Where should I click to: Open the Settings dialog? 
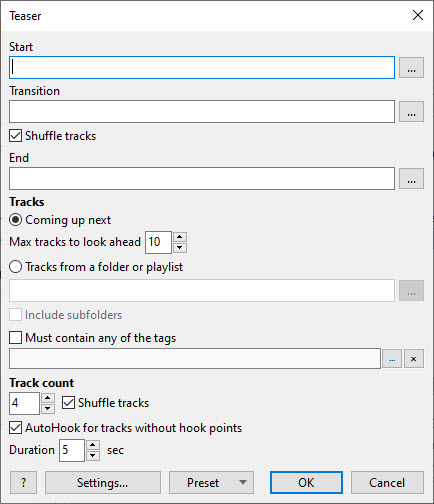[103, 482]
